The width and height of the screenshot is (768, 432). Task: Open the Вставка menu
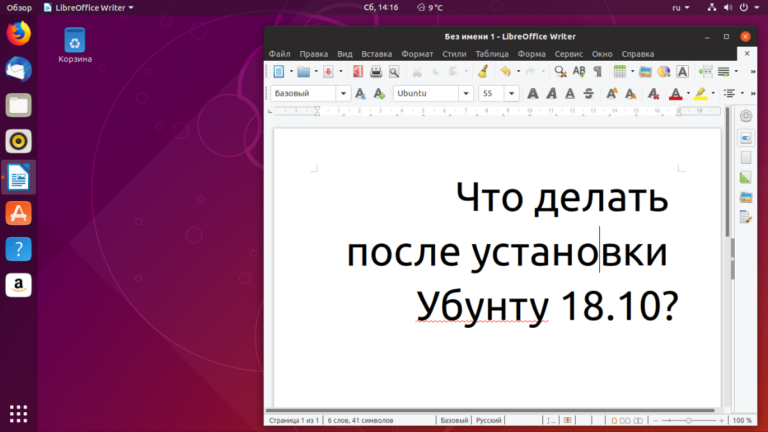point(376,54)
